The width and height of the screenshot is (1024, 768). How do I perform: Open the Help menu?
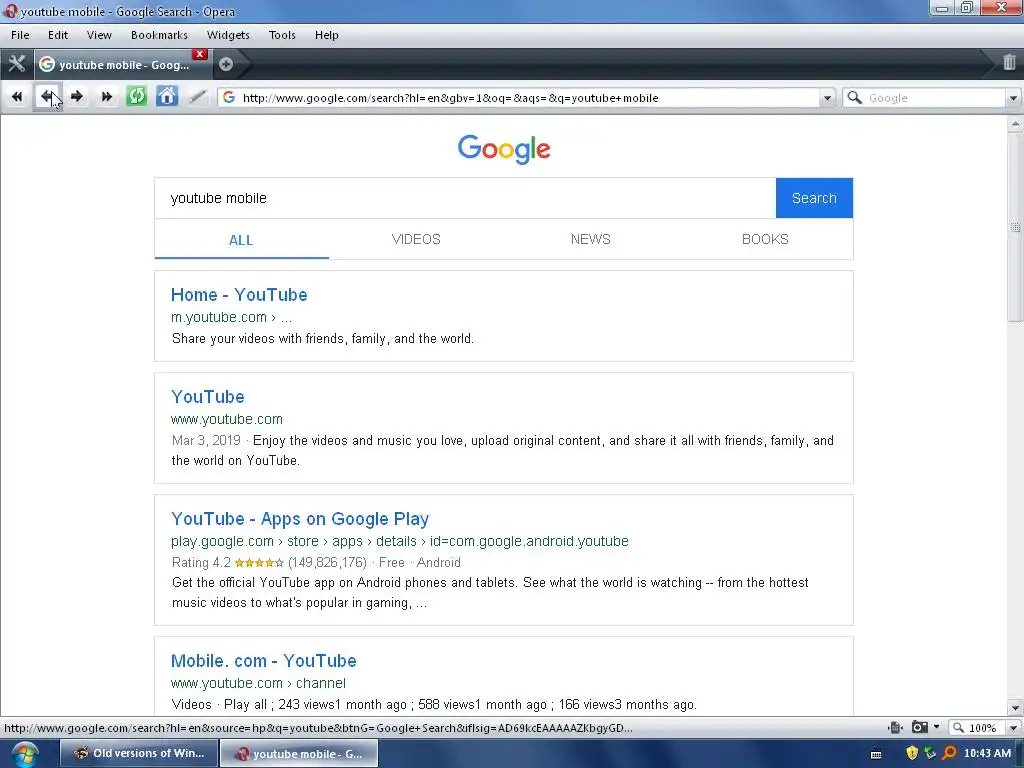tap(327, 35)
